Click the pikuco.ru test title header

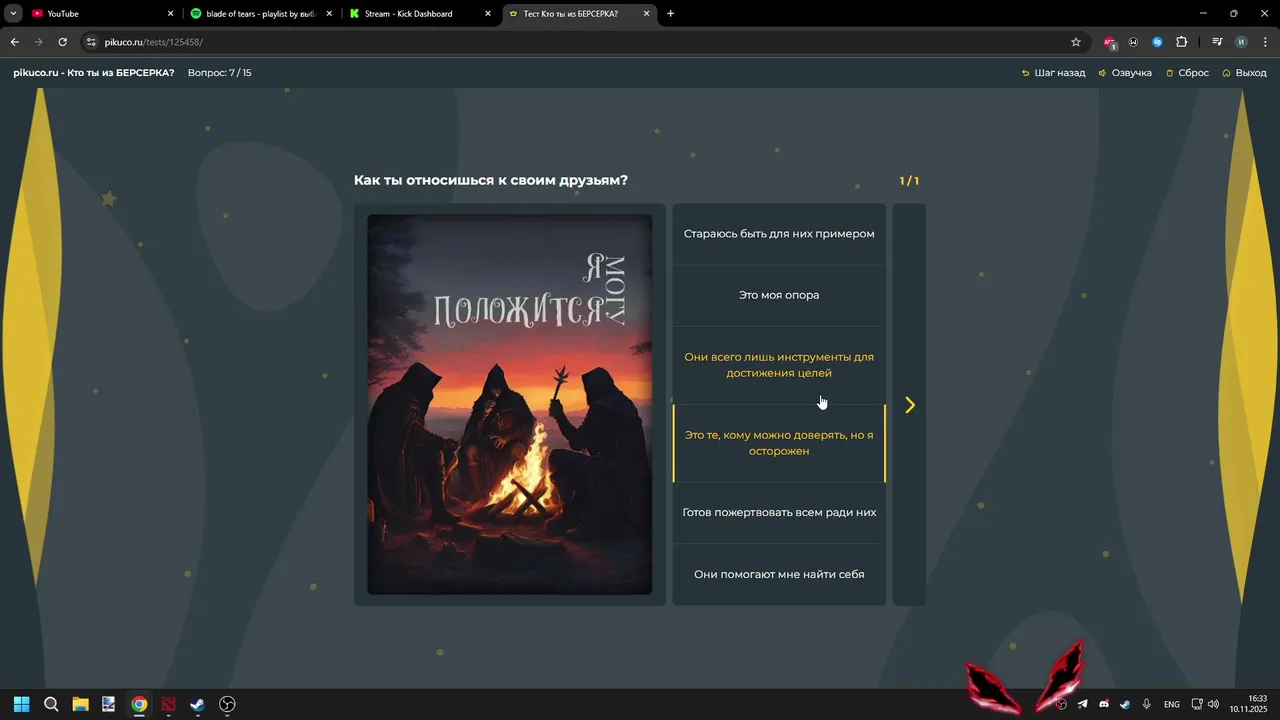pyautogui.click(x=94, y=73)
